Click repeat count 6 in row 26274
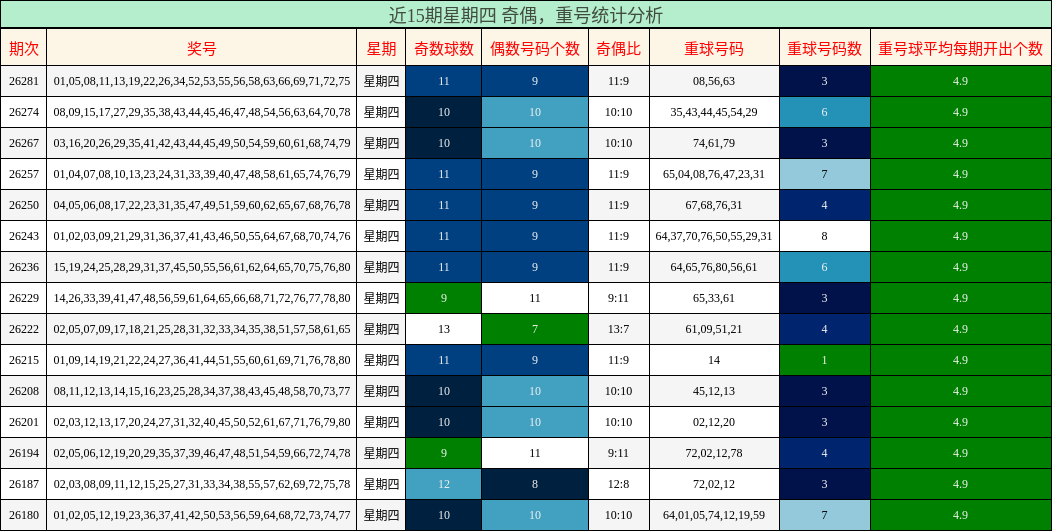 point(825,112)
